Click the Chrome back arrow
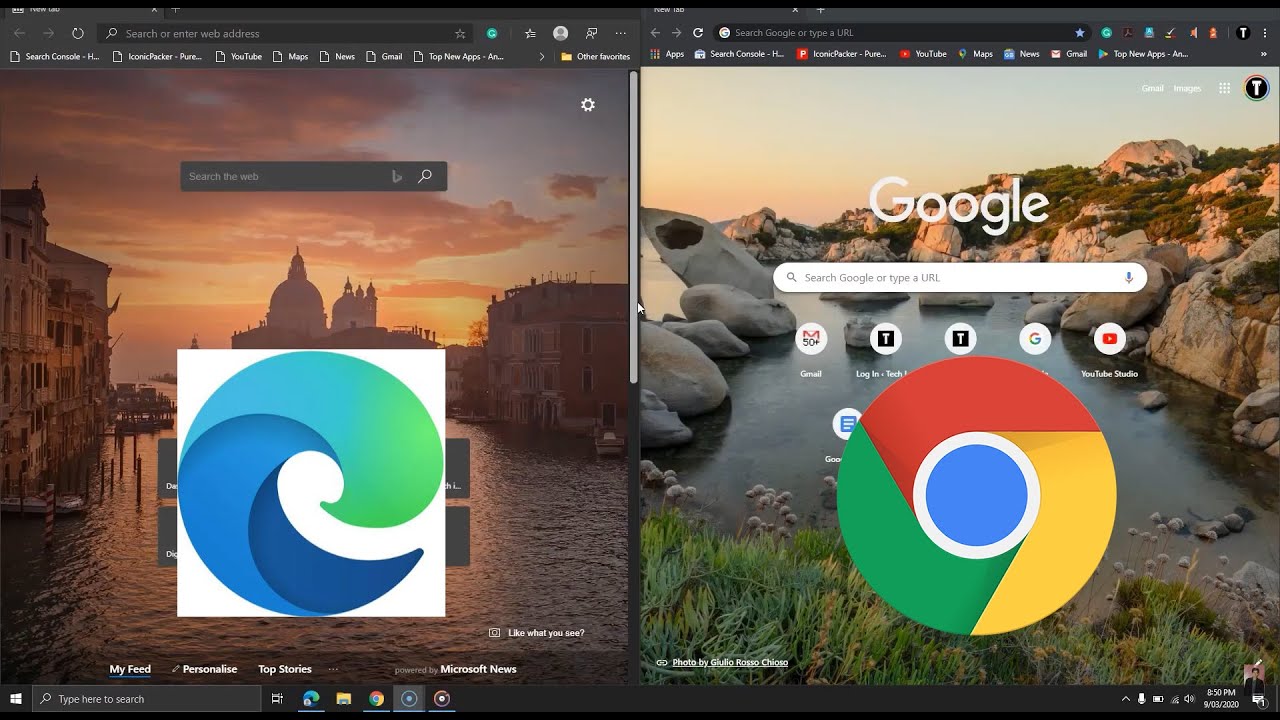 click(x=655, y=32)
